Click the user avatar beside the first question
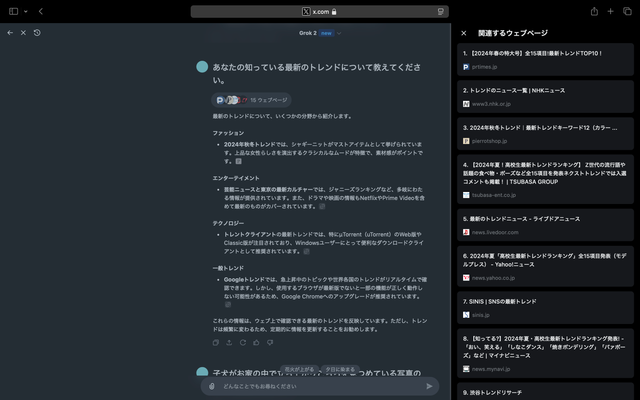This screenshot has height=400, width=640. 202,67
